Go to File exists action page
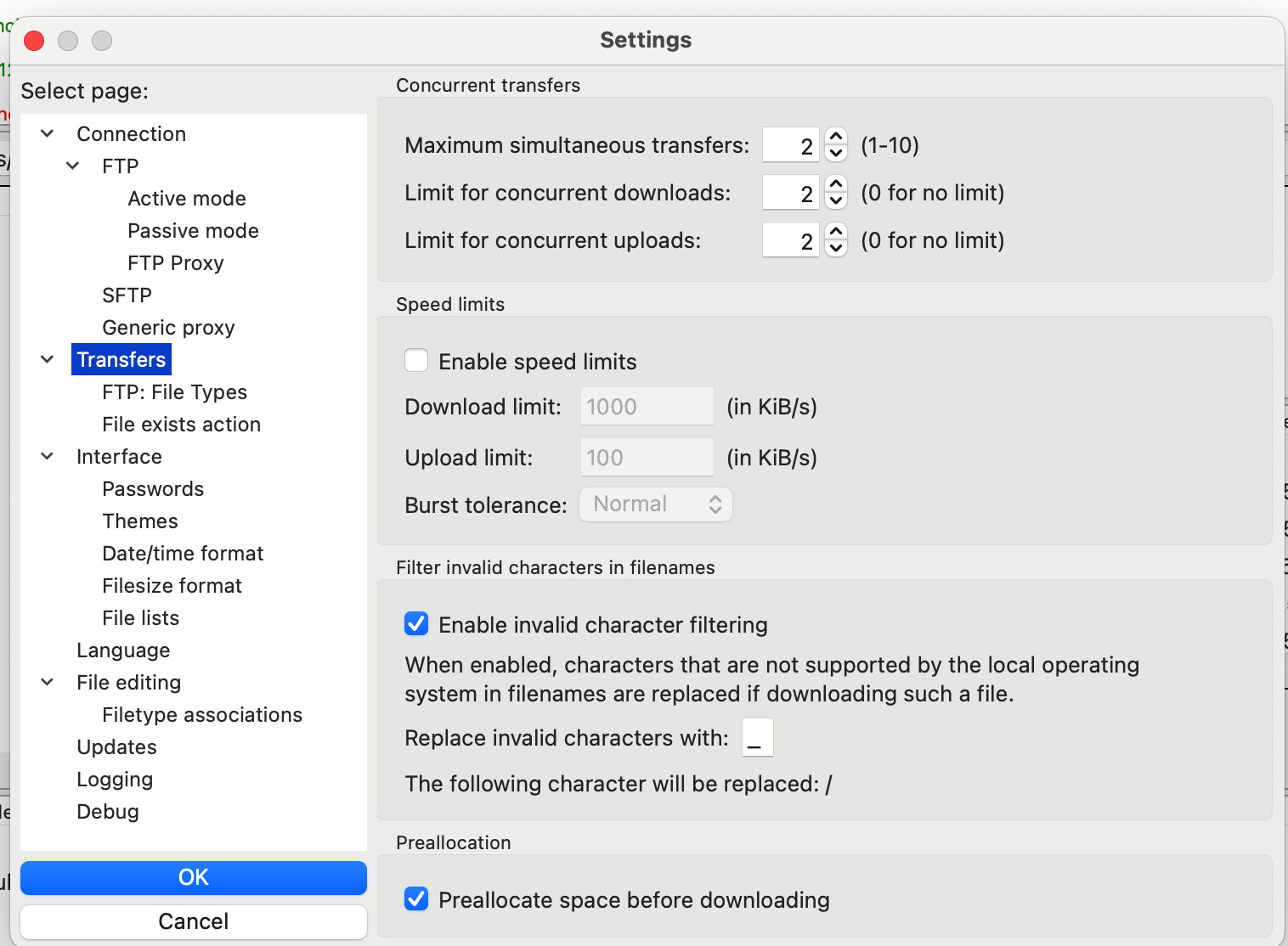The height and width of the screenshot is (946, 1288). (x=181, y=425)
